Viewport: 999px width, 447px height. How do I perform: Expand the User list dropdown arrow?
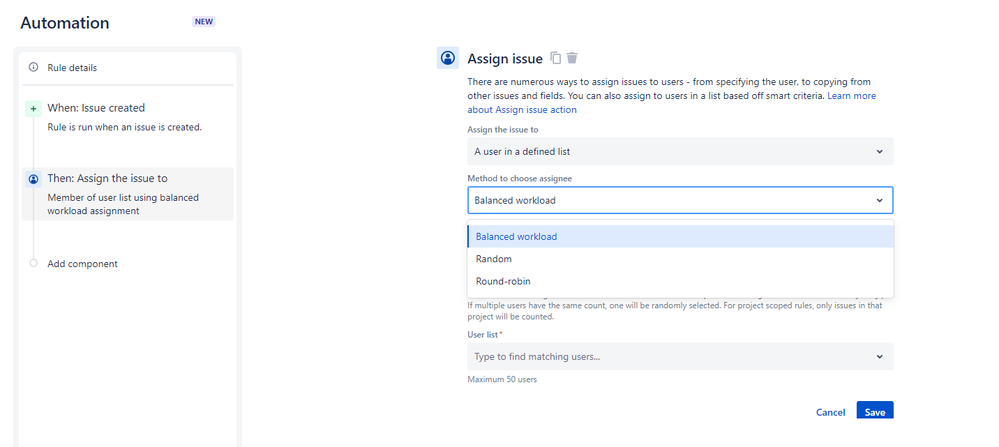879,357
